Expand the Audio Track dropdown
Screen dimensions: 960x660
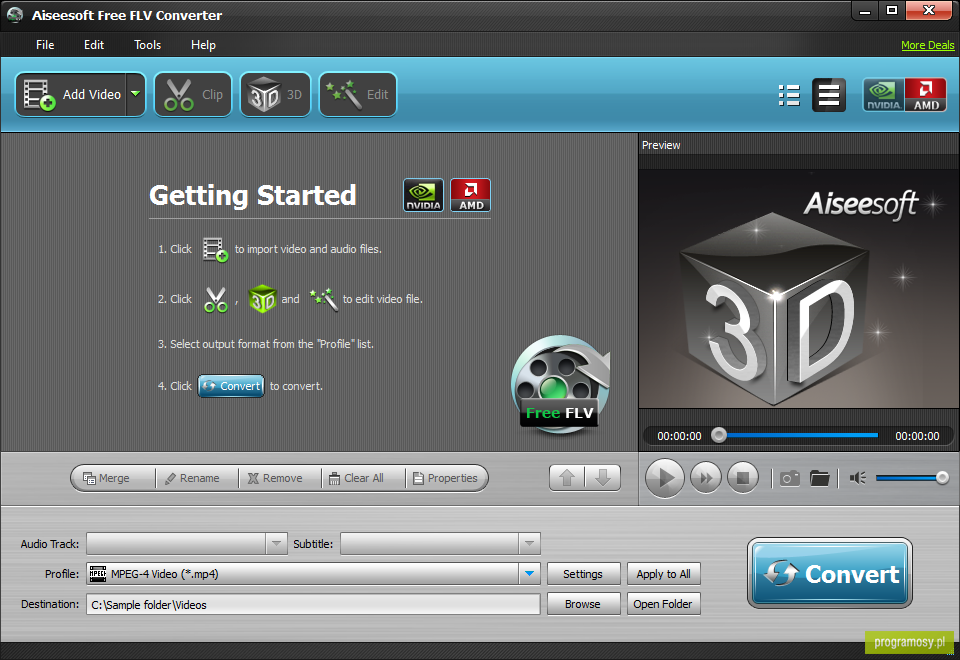tap(276, 544)
